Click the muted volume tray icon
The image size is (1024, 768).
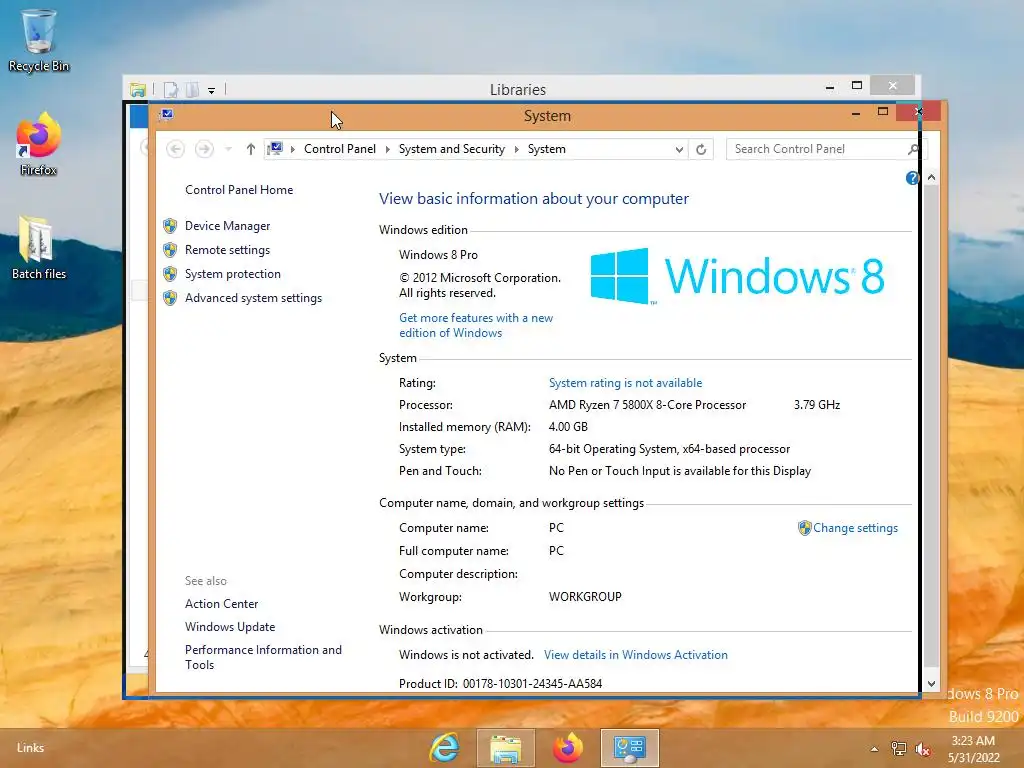(923, 749)
